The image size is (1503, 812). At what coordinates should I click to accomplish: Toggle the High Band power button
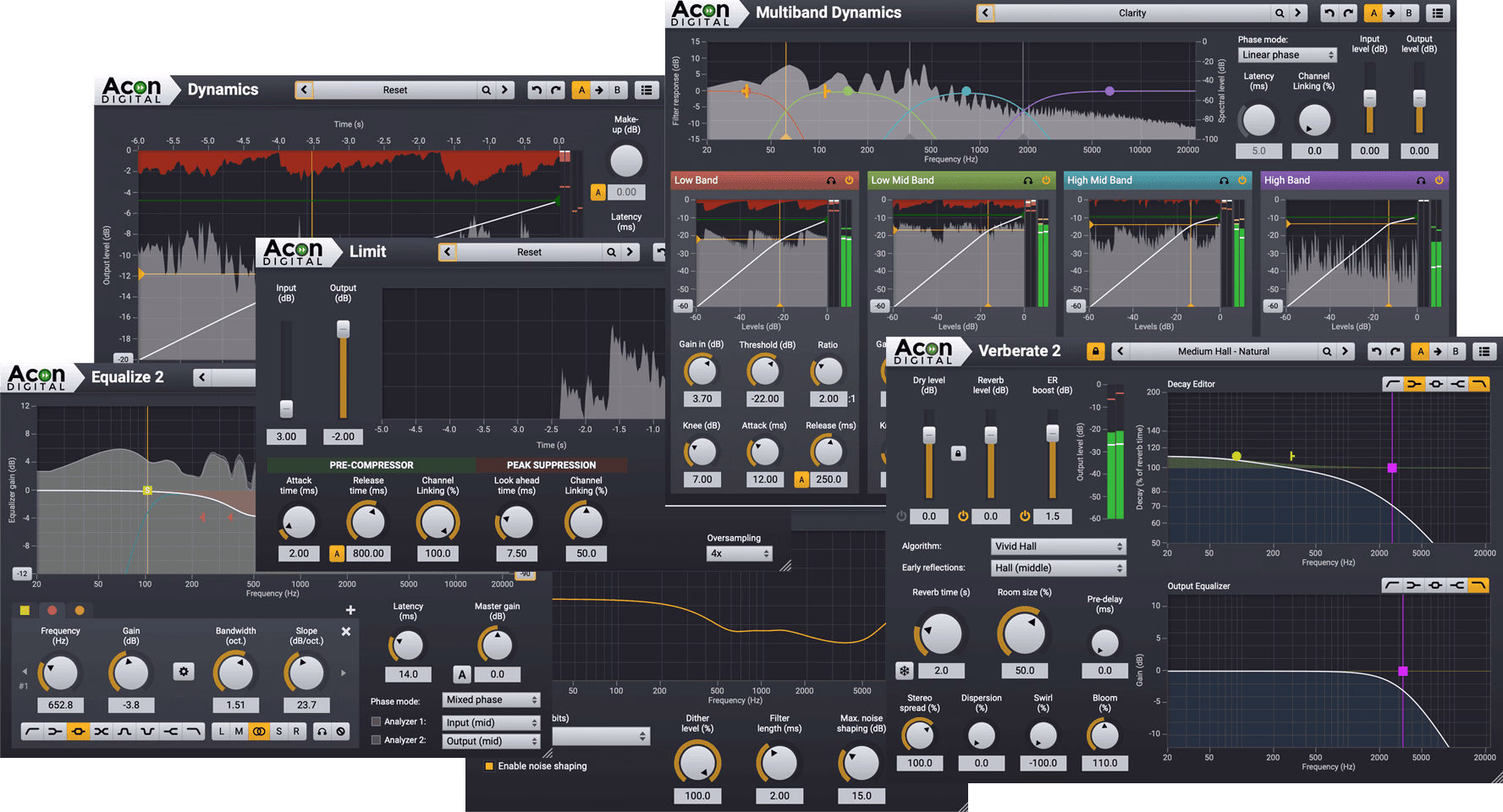(x=1439, y=180)
